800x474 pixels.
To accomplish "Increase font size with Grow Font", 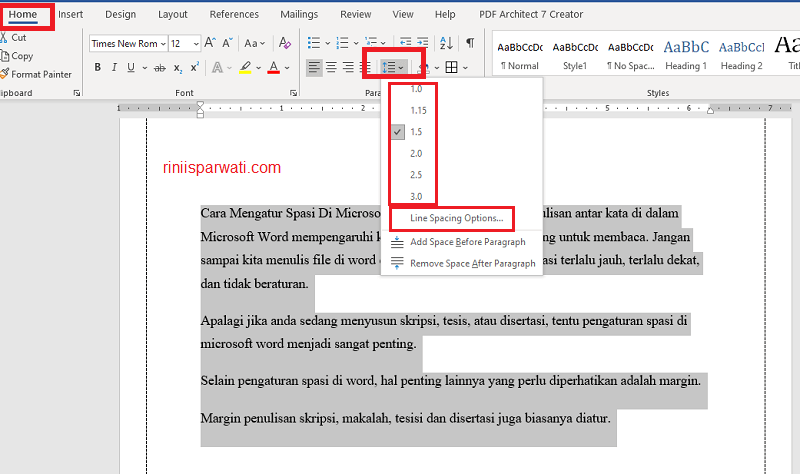I will click(x=210, y=43).
